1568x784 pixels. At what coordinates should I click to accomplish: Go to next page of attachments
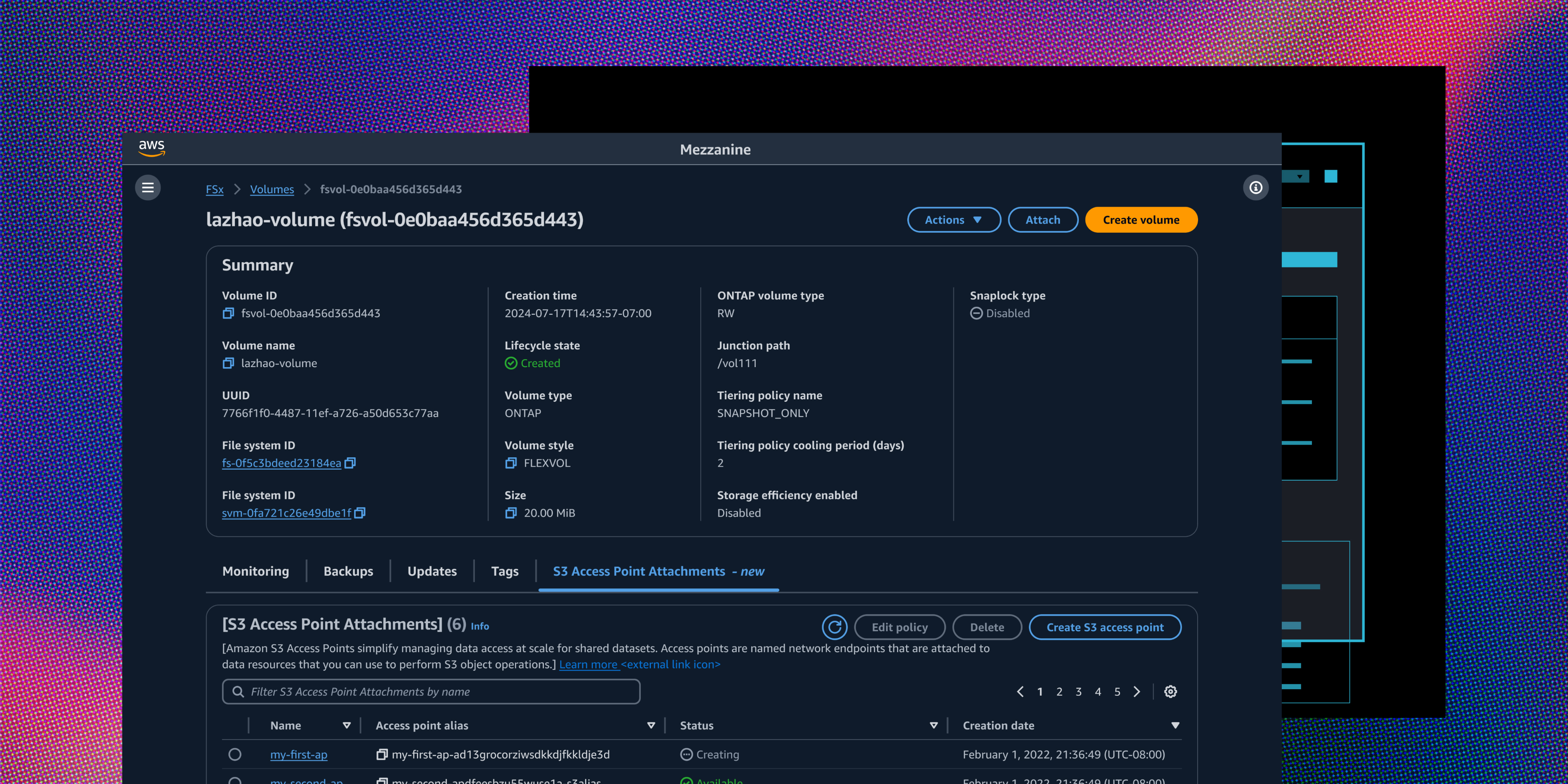tap(1136, 691)
